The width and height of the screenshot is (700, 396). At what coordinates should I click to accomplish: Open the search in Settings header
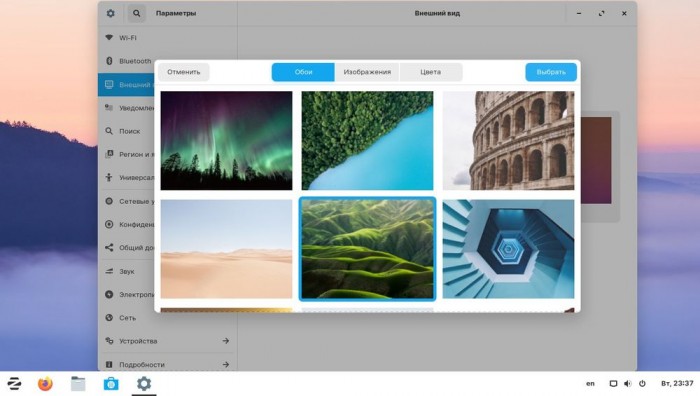pyautogui.click(x=136, y=13)
